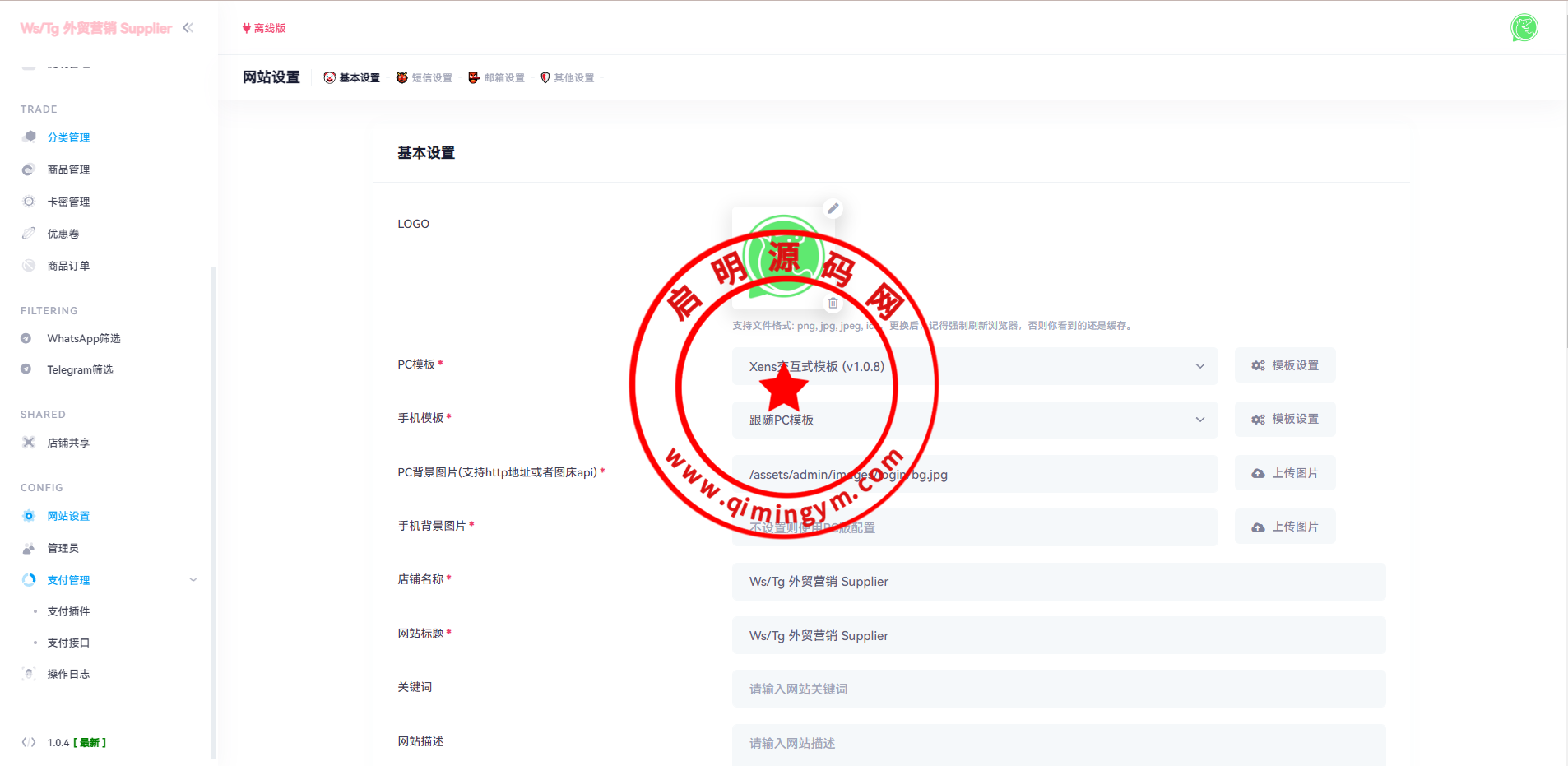The height and width of the screenshot is (766, 1568).
Task: Click the pencil edit icon on logo
Action: (833, 209)
